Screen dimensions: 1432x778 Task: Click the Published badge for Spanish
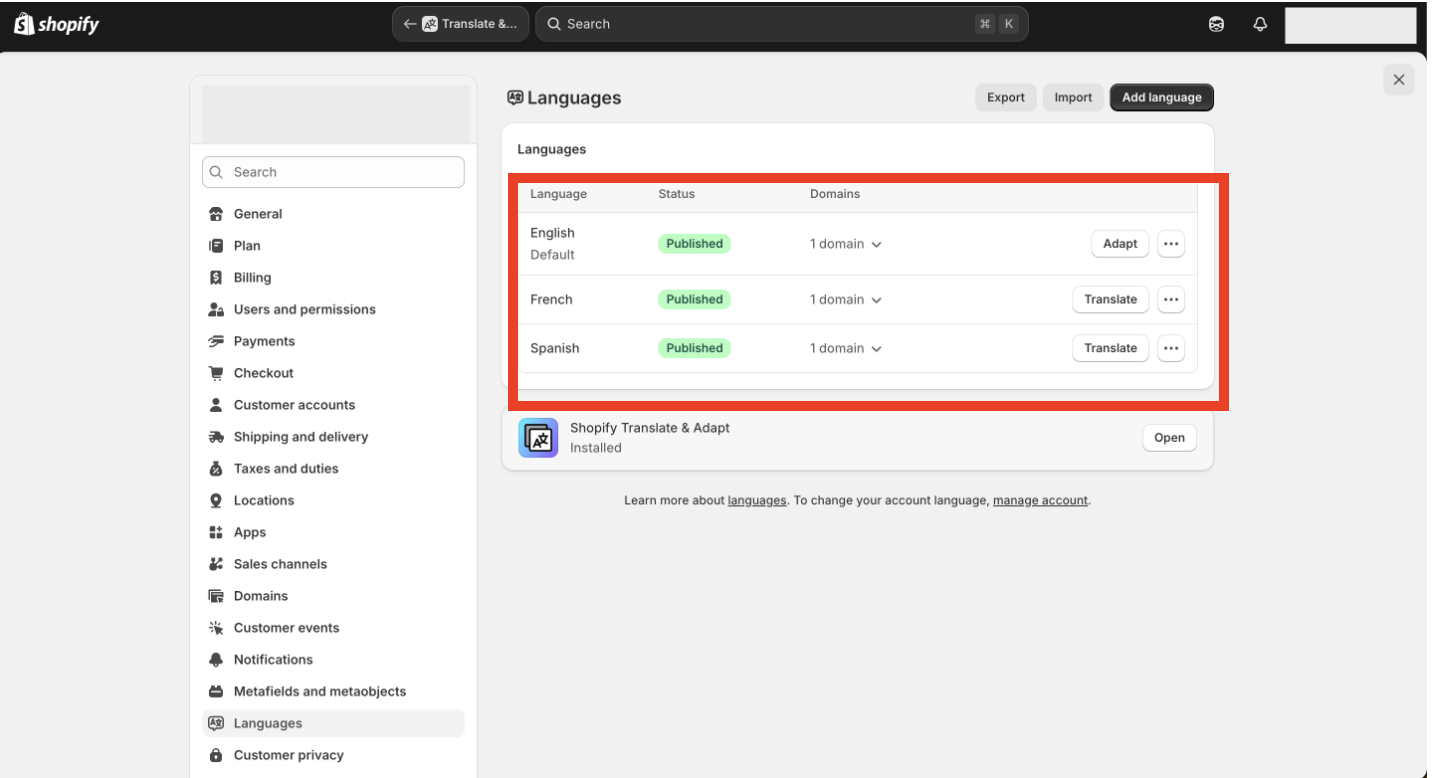[x=694, y=348]
